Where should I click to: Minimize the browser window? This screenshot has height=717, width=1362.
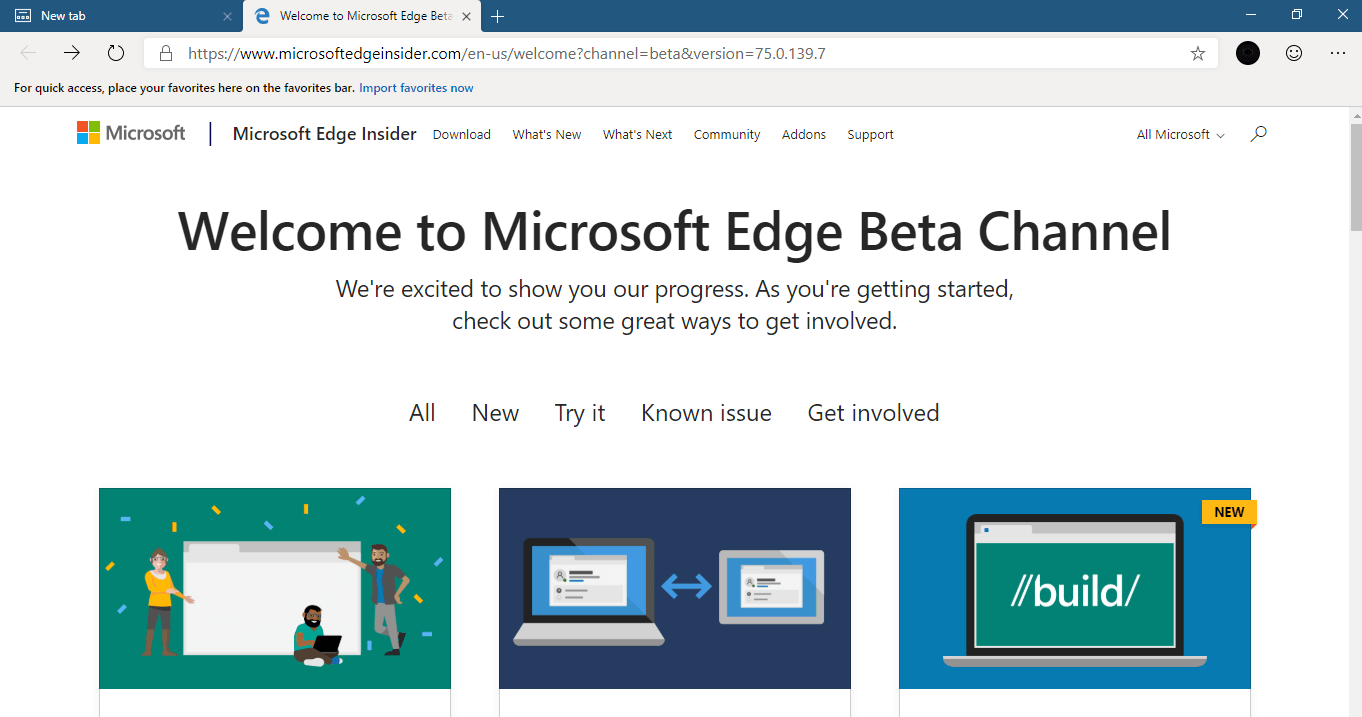click(1250, 14)
